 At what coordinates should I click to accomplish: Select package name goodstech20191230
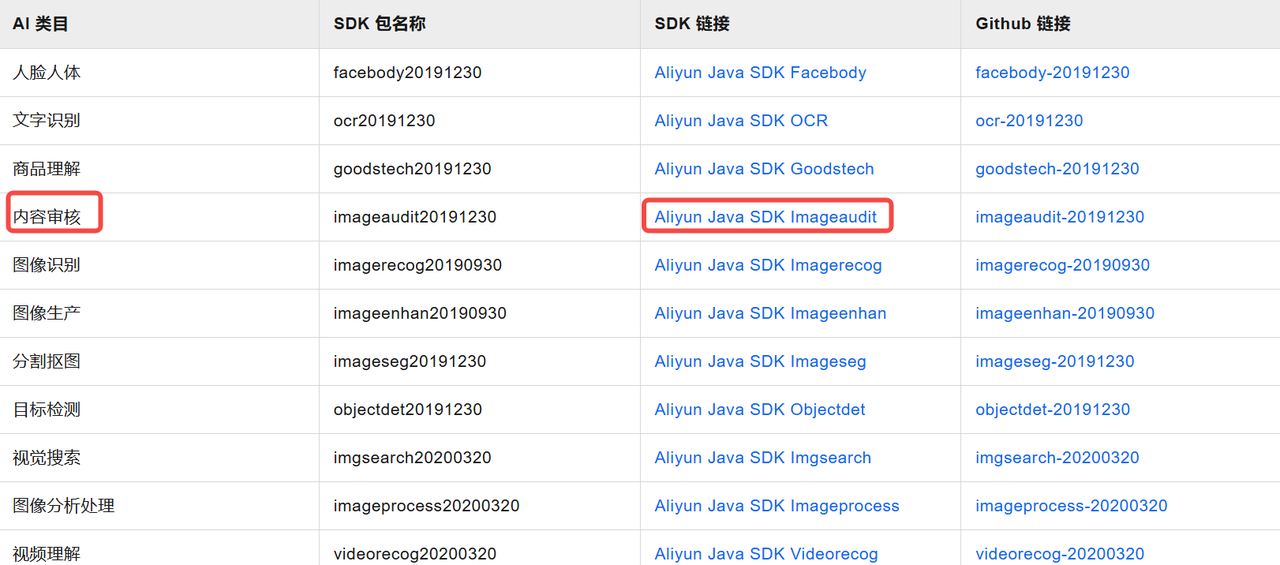412,168
